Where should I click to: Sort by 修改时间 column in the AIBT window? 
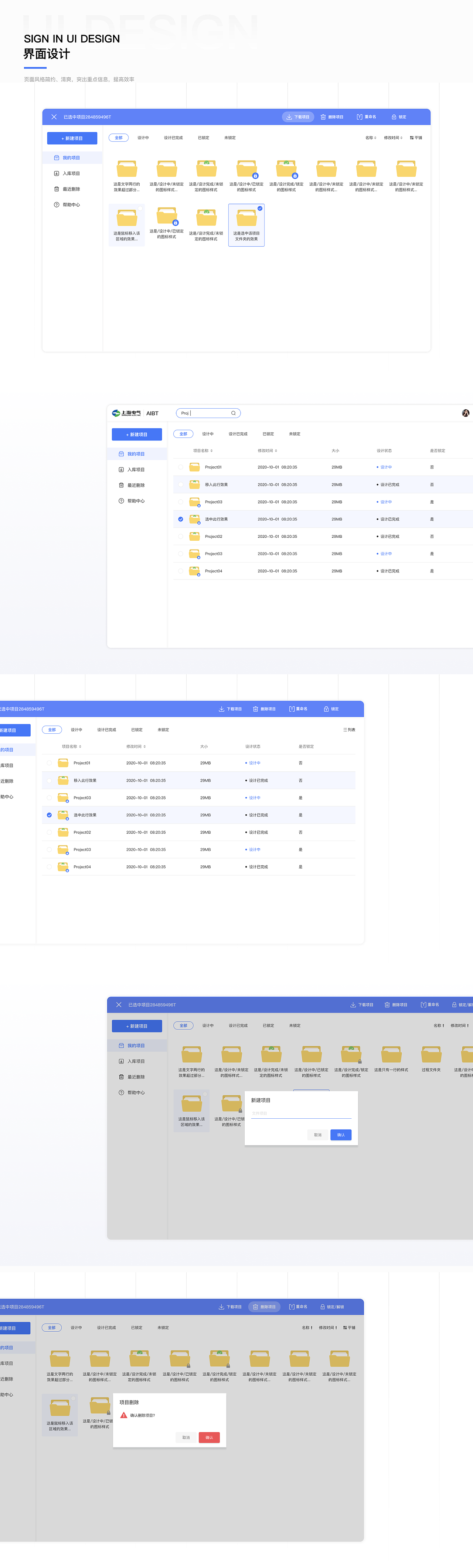268,451
